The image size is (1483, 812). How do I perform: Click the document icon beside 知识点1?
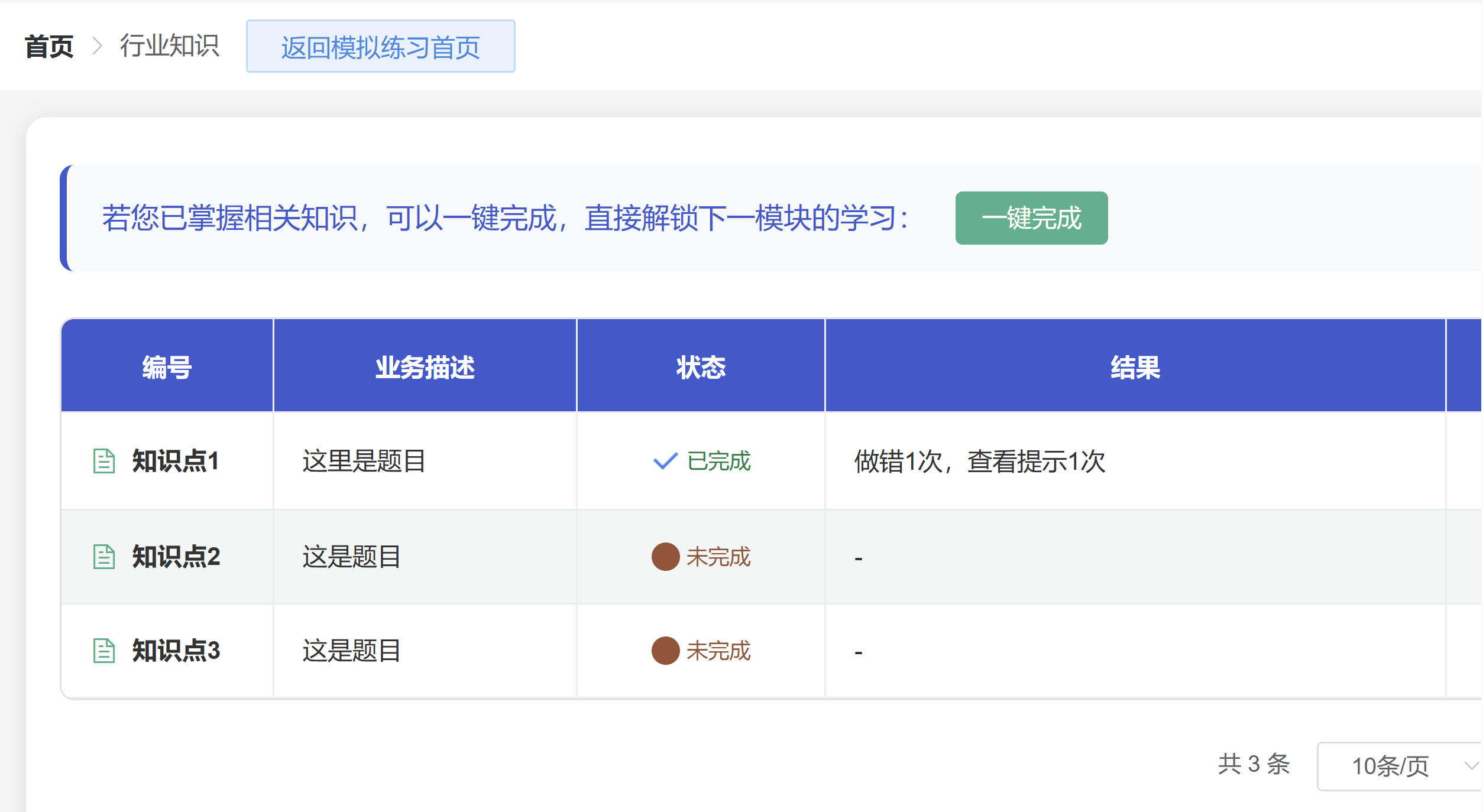click(x=103, y=462)
